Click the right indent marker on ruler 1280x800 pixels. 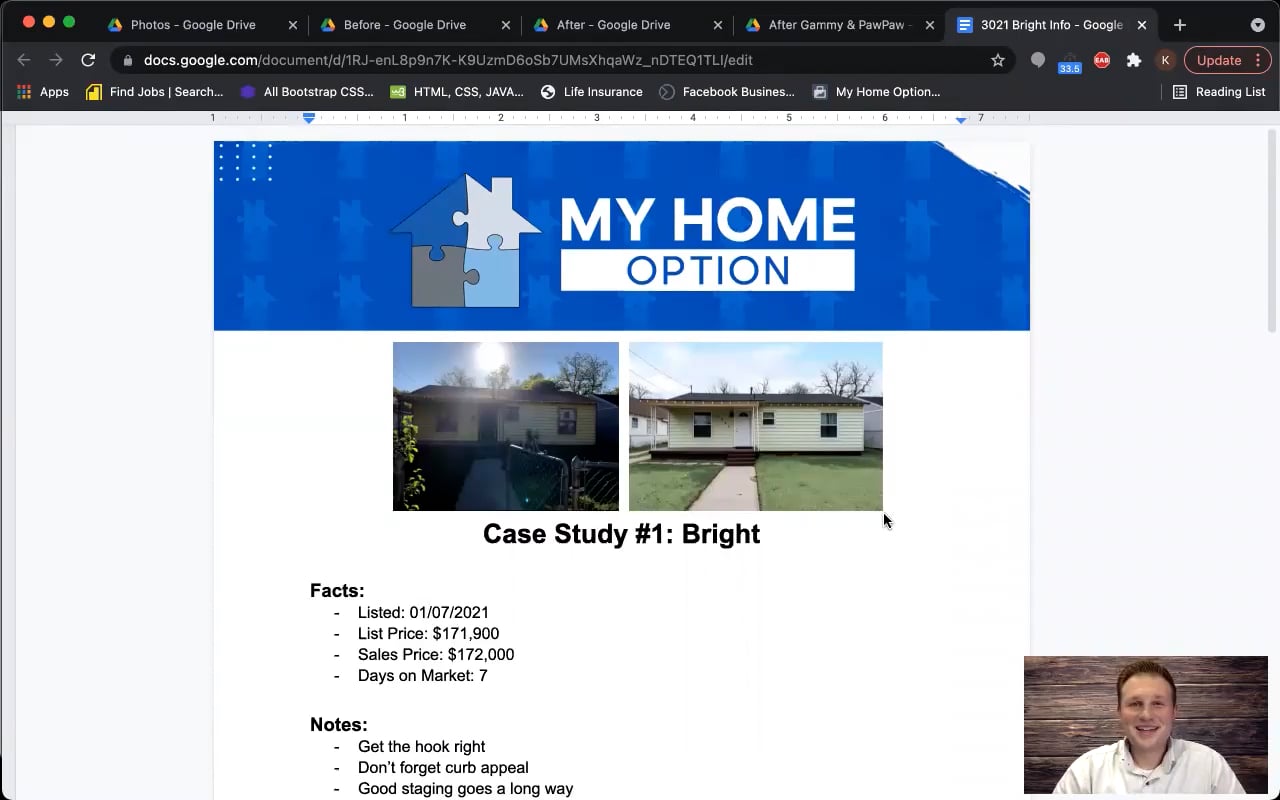(x=961, y=119)
